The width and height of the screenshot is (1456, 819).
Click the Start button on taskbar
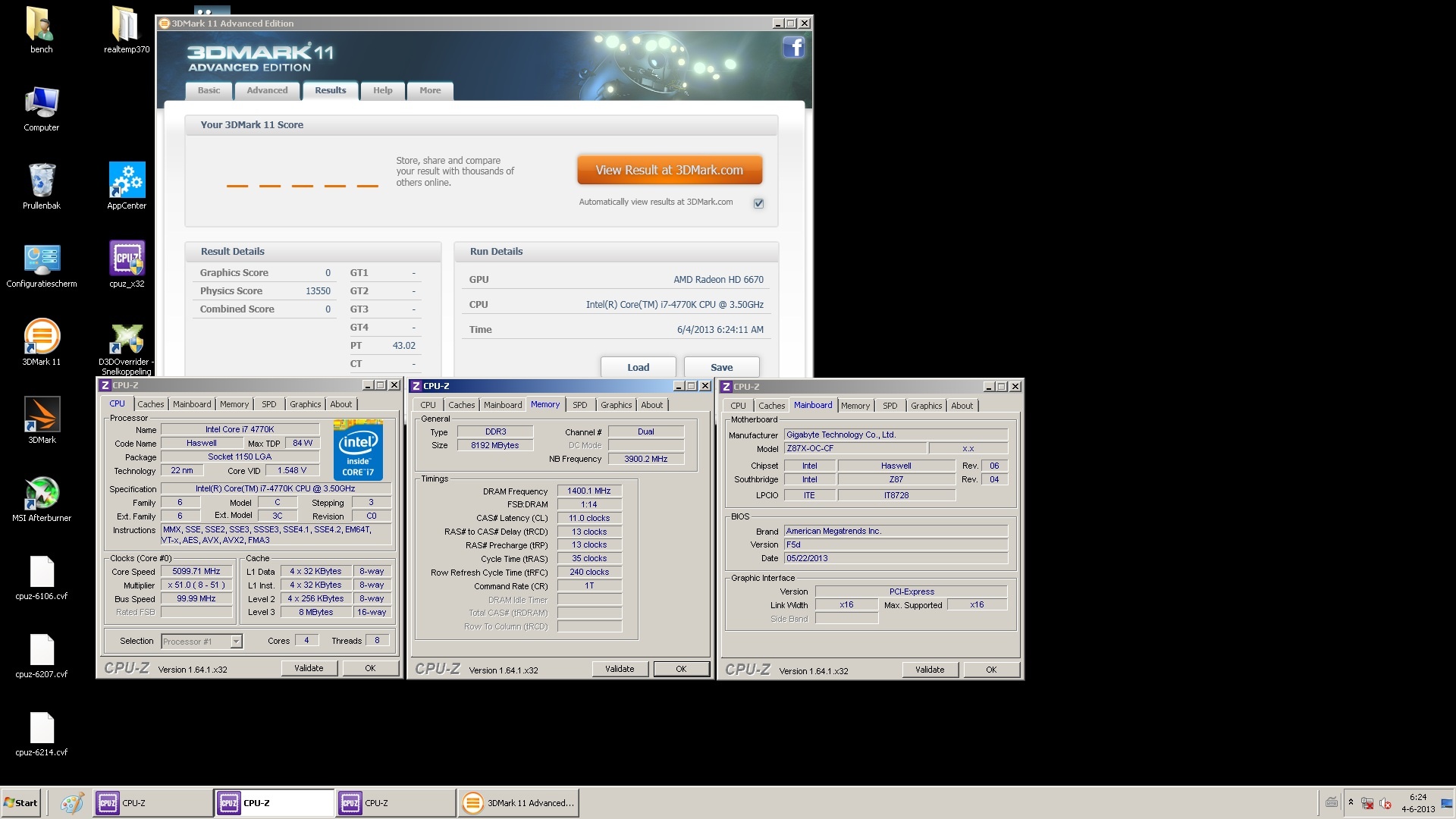(20, 802)
